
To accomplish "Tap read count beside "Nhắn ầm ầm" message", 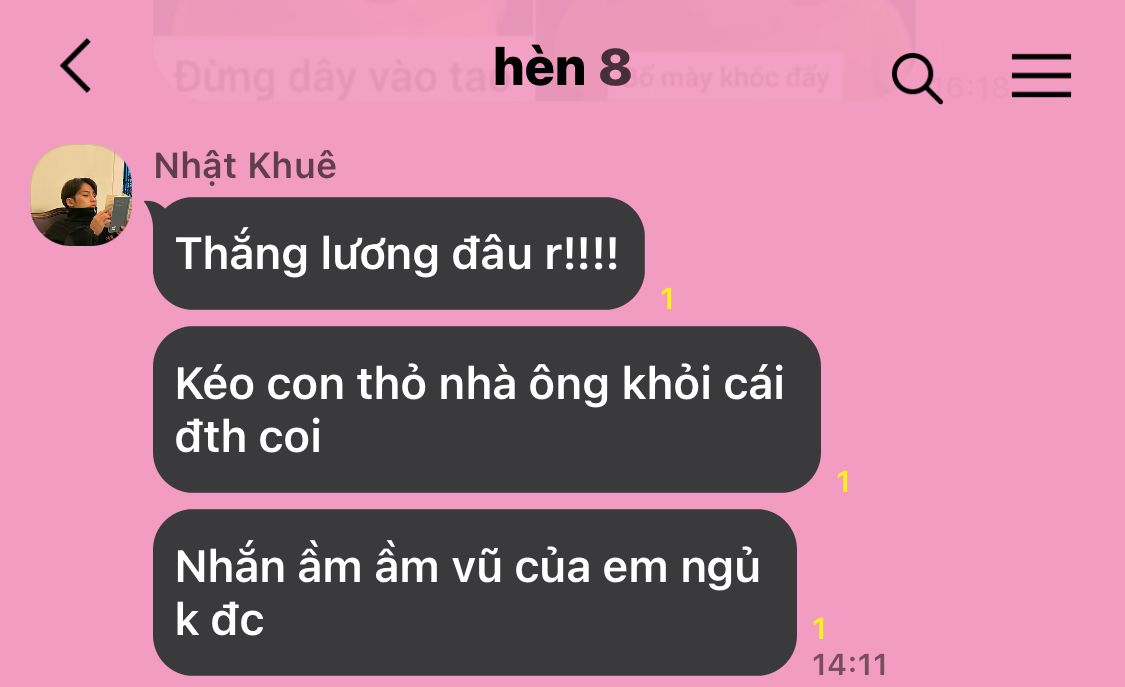I will coord(820,629).
